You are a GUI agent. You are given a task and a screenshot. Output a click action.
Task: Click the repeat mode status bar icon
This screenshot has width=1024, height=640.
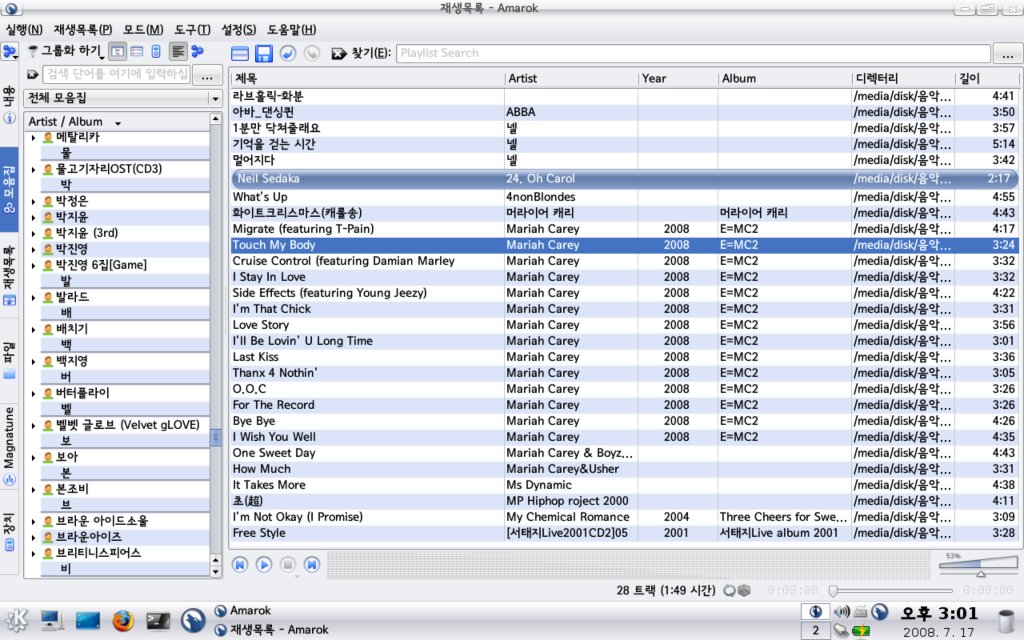click(729, 590)
